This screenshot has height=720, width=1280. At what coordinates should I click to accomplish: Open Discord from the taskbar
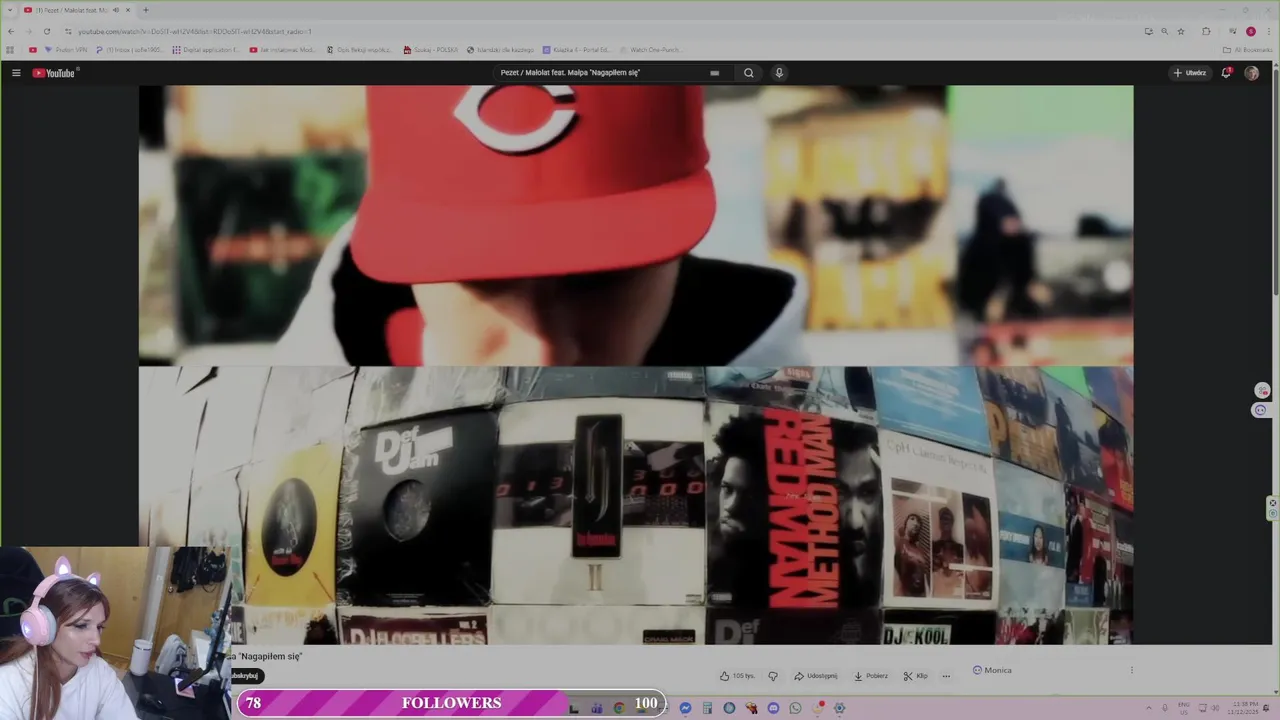click(x=773, y=708)
